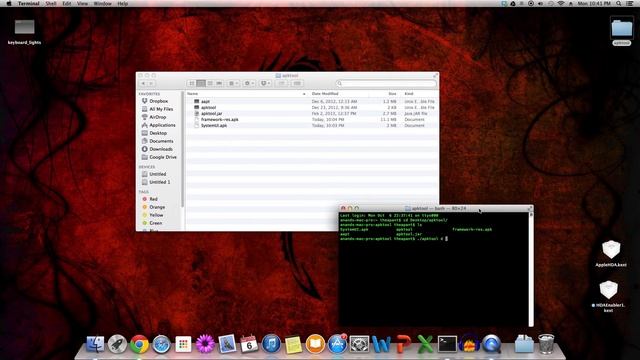
Task: Open Notification Center in the menu bar
Action: (x=630, y=3)
